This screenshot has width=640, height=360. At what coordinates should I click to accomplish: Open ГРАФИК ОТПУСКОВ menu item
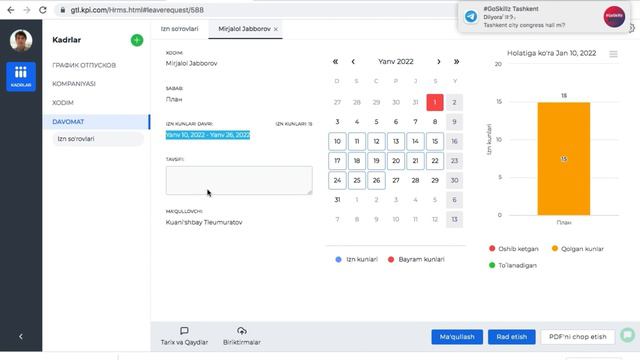(84, 65)
